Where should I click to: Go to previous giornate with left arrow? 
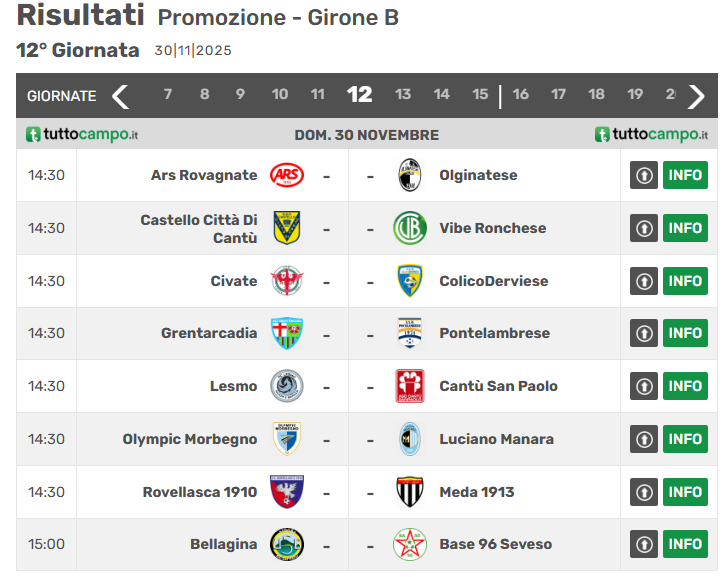[120, 96]
